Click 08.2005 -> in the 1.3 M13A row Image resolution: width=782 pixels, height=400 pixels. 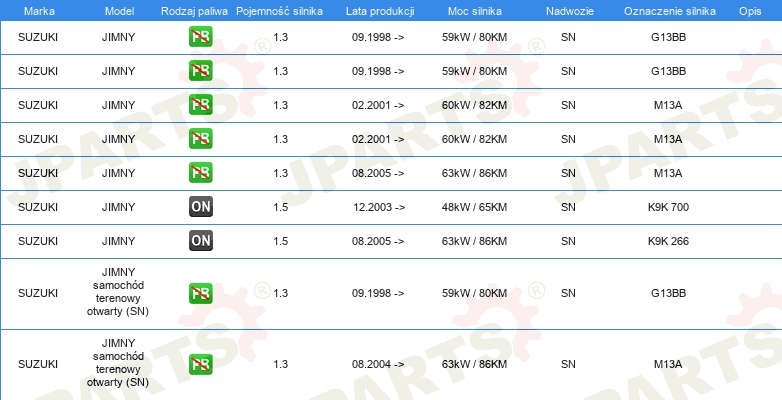pyautogui.click(x=378, y=173)
